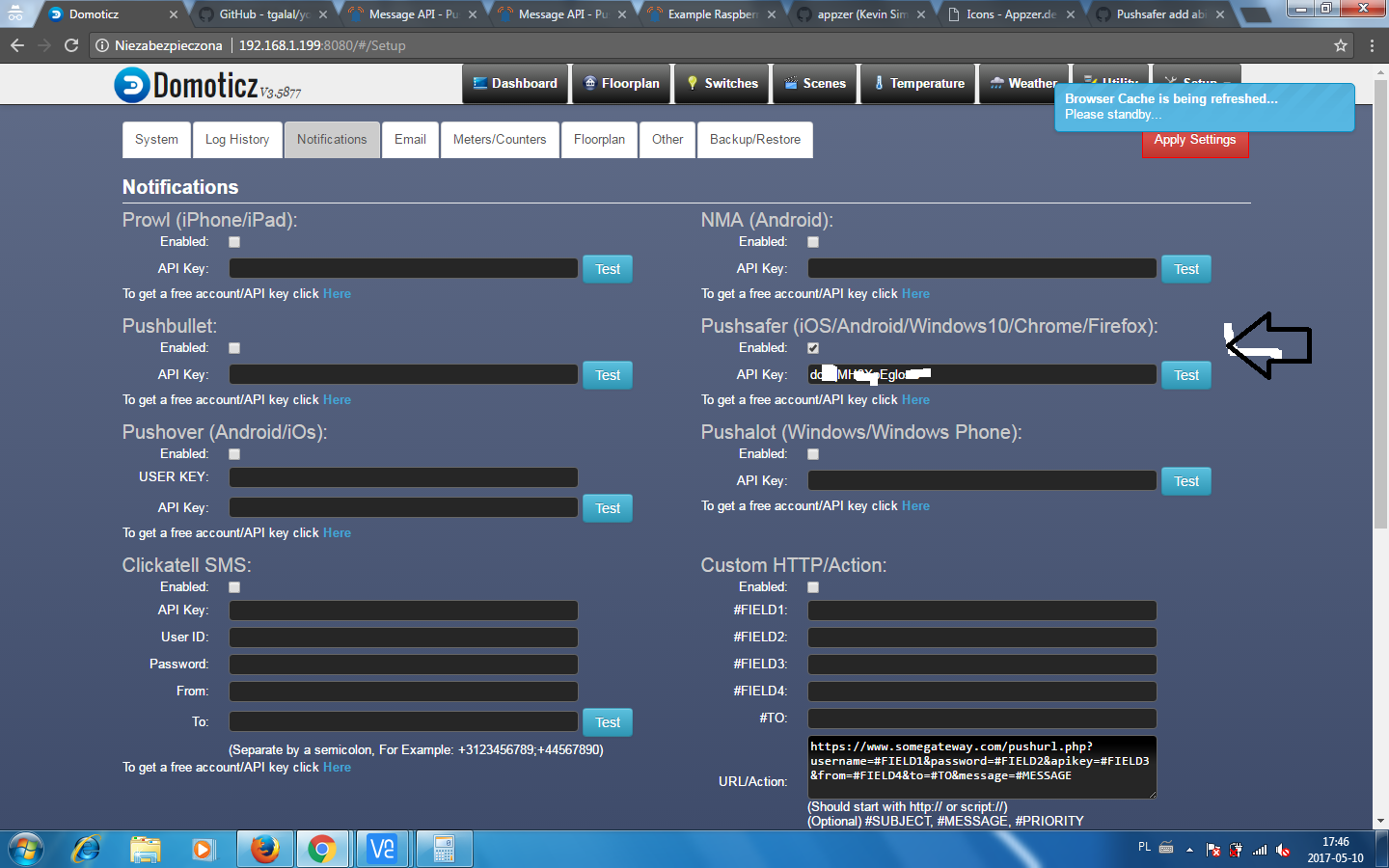Enable Clickatell SMS checkbox
1389x868 pixels.
234,587
